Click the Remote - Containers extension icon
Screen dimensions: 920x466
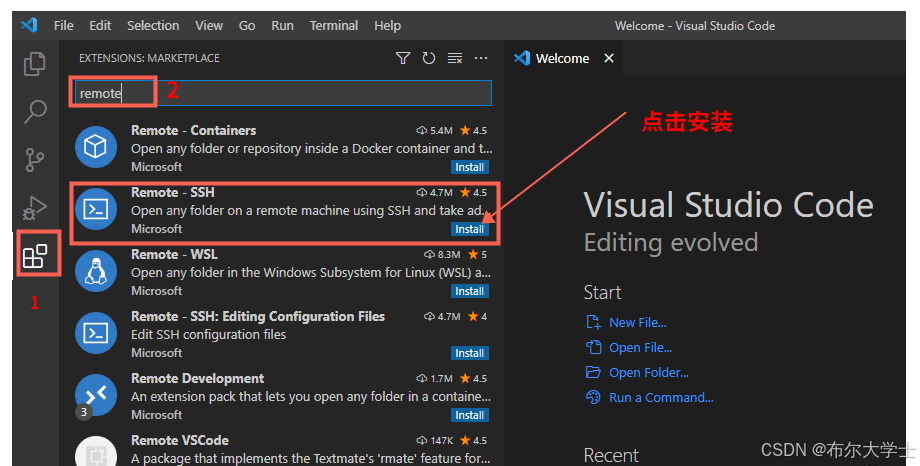point(96,147)
